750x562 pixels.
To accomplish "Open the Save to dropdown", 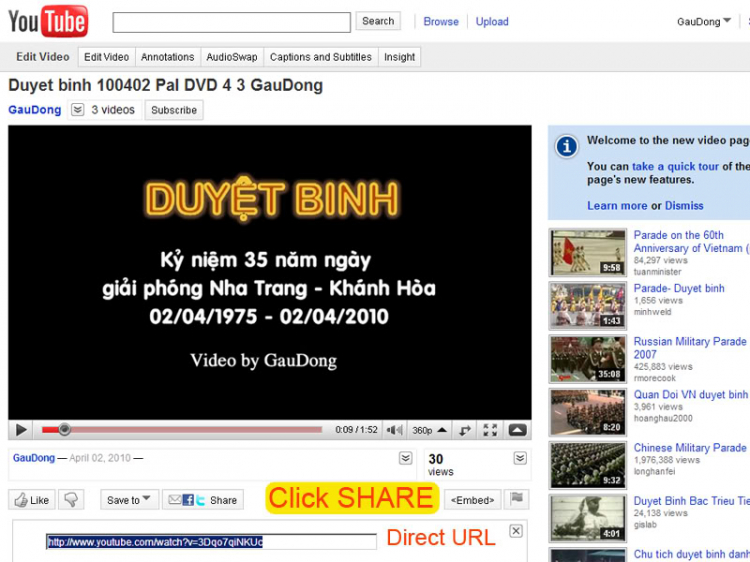I will point(129,500).
